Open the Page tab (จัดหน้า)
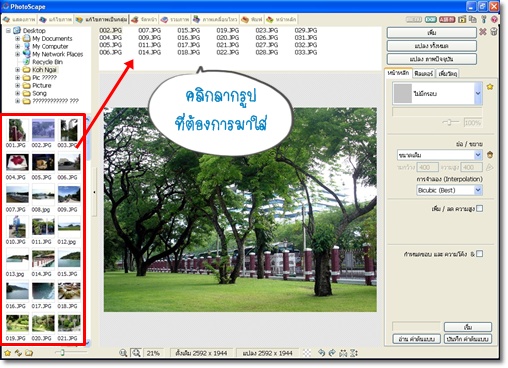 pos(144,20)
